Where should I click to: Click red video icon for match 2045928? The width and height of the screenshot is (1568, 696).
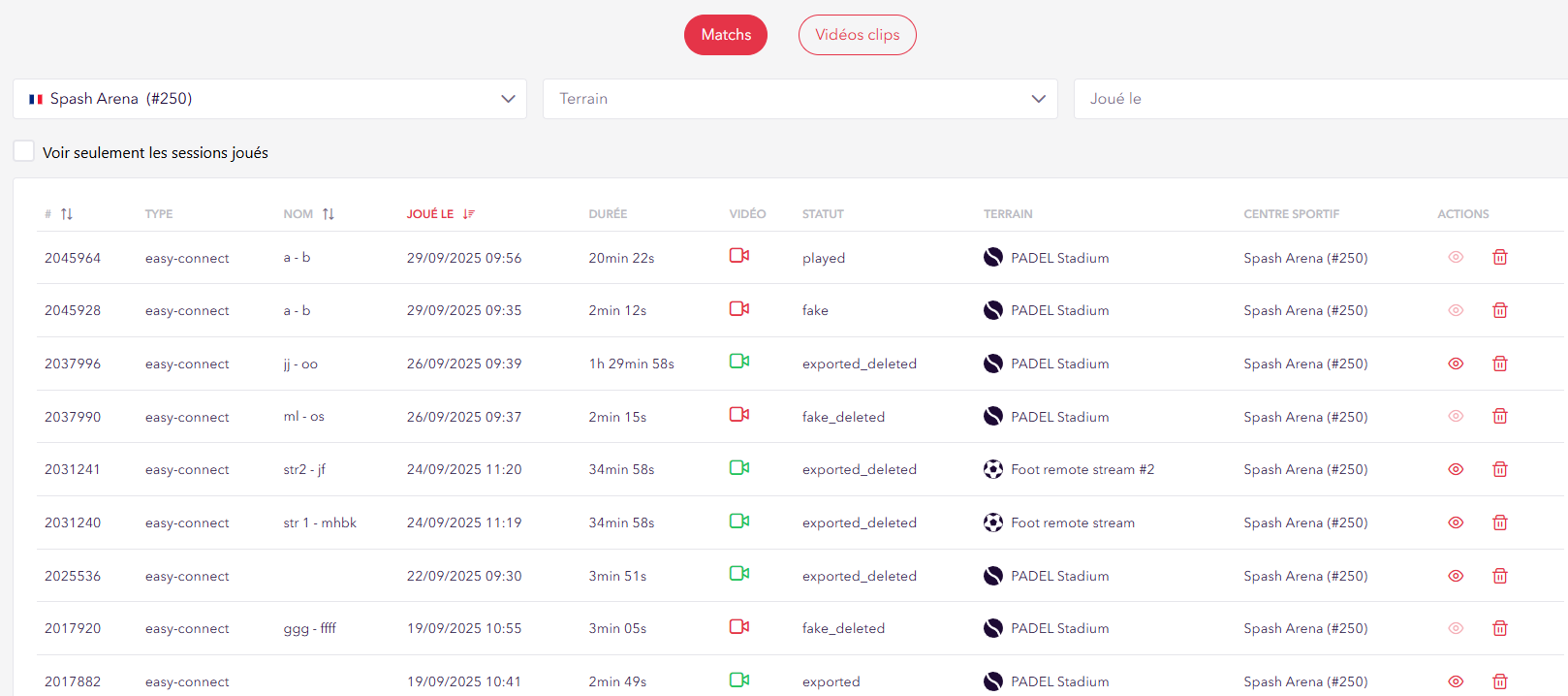[738, 309]
